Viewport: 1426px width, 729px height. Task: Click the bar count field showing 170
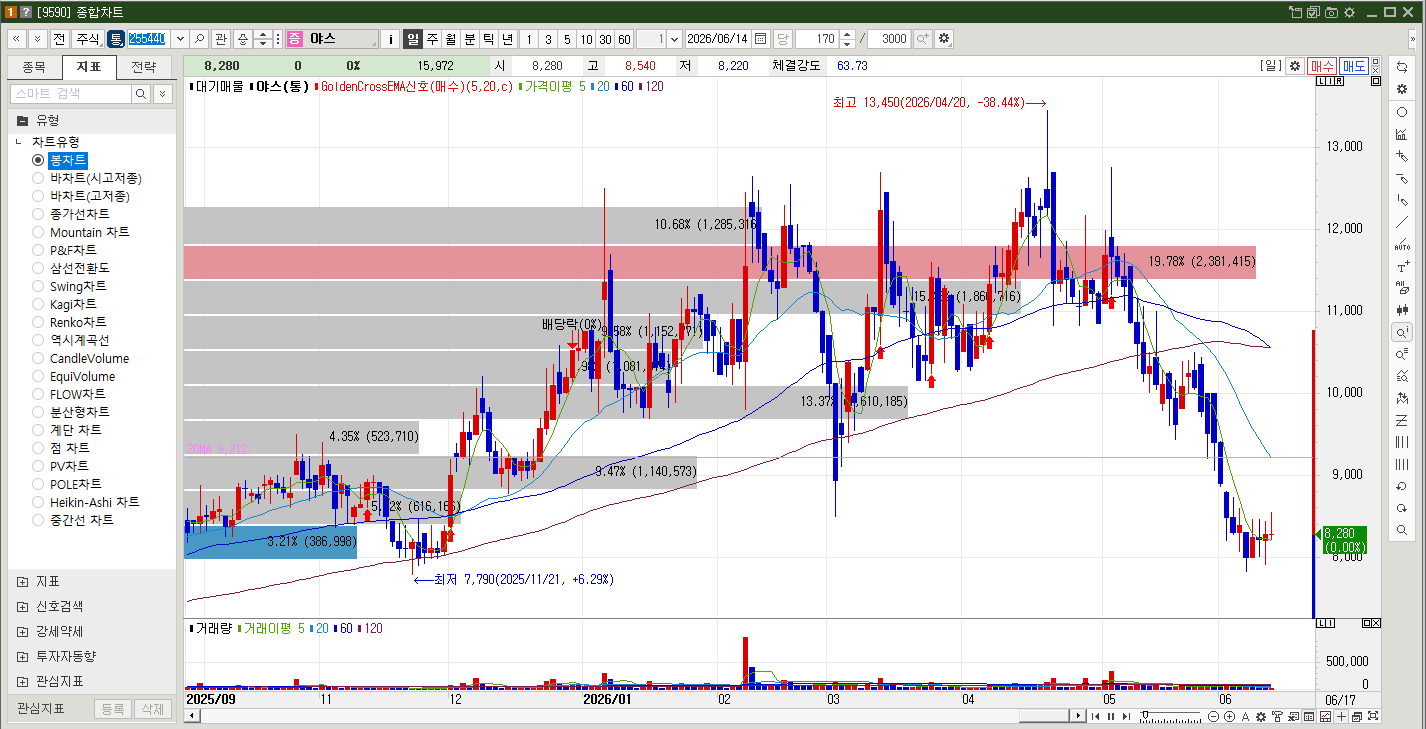817,39
